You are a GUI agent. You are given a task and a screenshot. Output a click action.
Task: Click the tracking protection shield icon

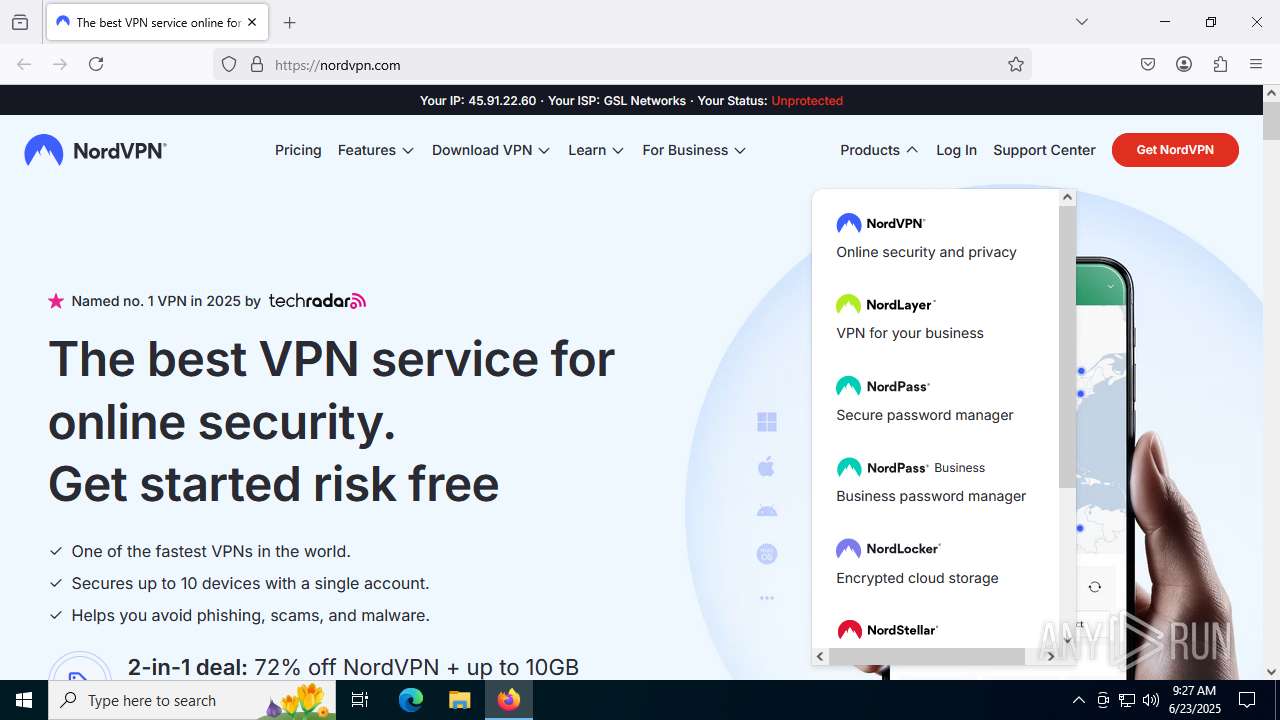[229, 64]
